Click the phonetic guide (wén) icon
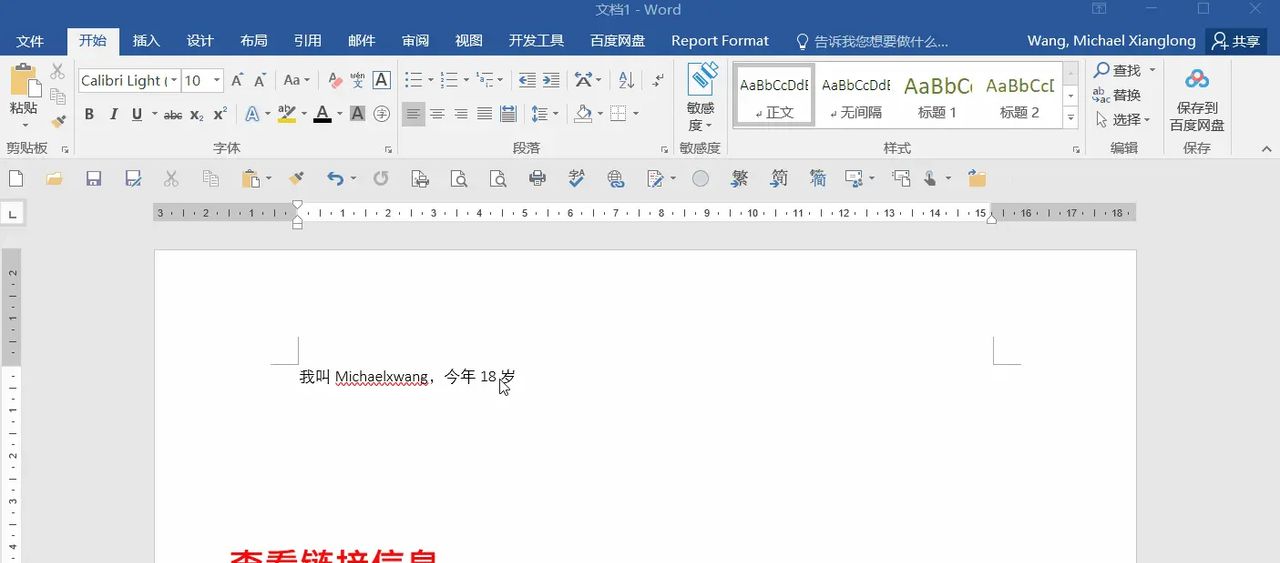1280x563 pixels. click(358, 80)
